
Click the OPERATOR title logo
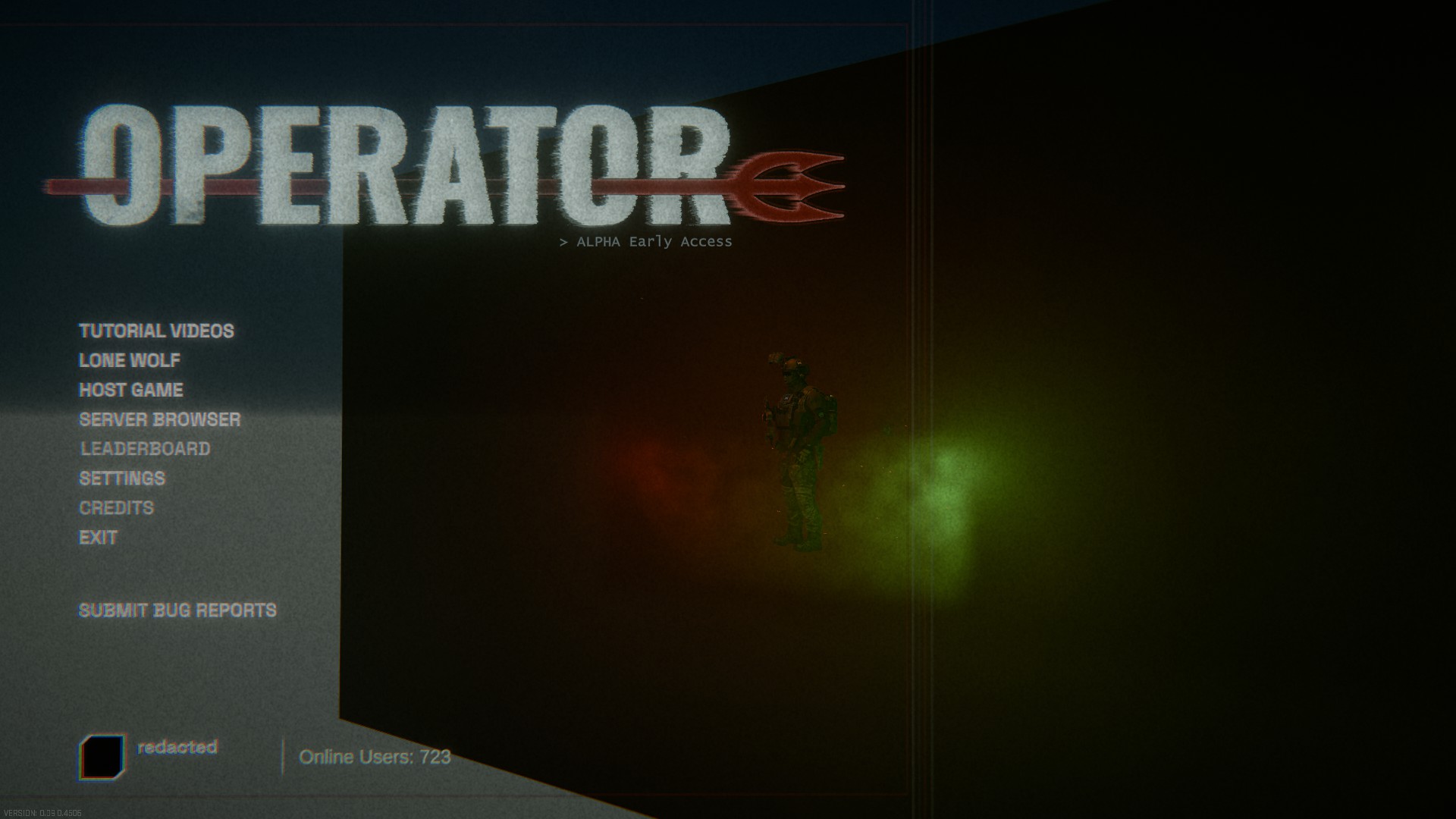[x=406, y=165]
